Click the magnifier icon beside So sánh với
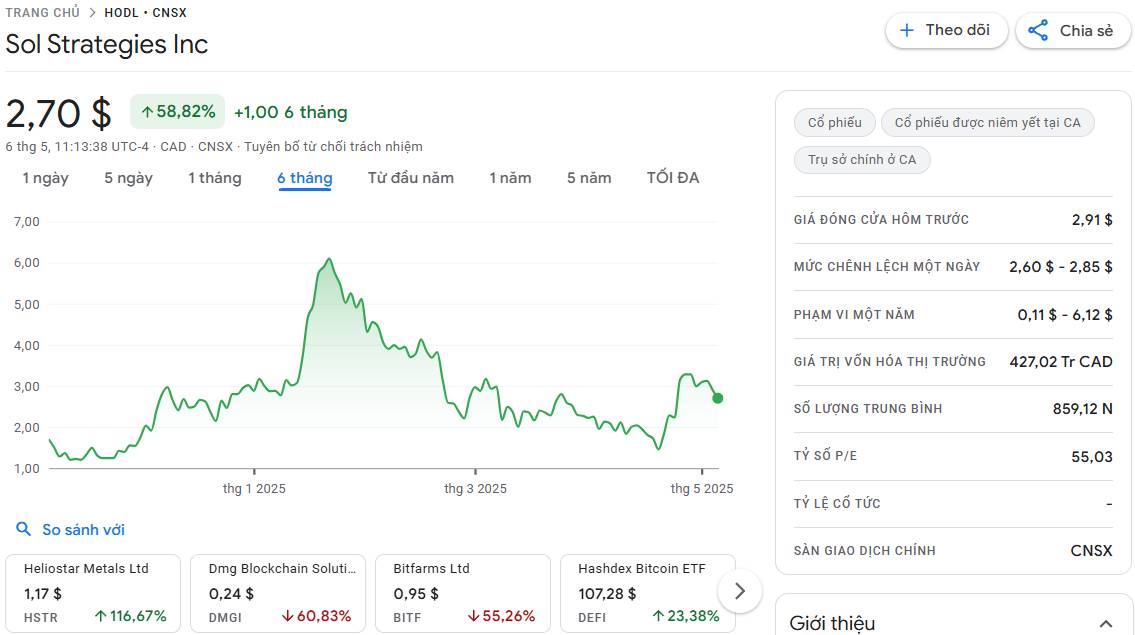This screenshot has width=1135, height=635. tap(24, 529)
